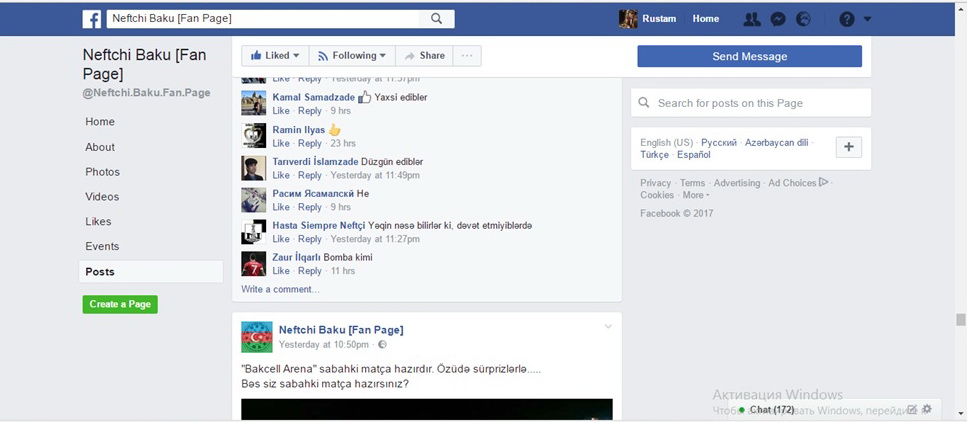Image resolution: width=969 pixels, height=422 pixels.
Task: Click Write a comment field
Action: [x=281, y=289]
